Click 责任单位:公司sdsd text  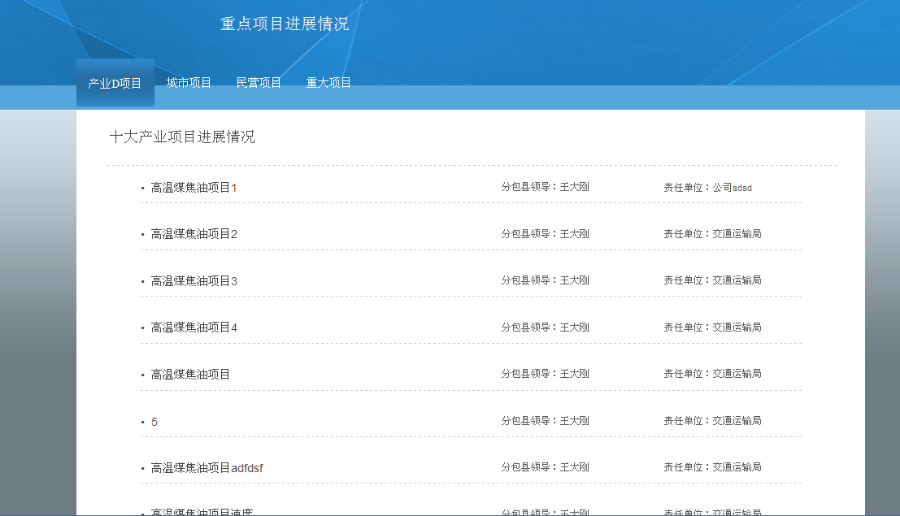(708, 188)
